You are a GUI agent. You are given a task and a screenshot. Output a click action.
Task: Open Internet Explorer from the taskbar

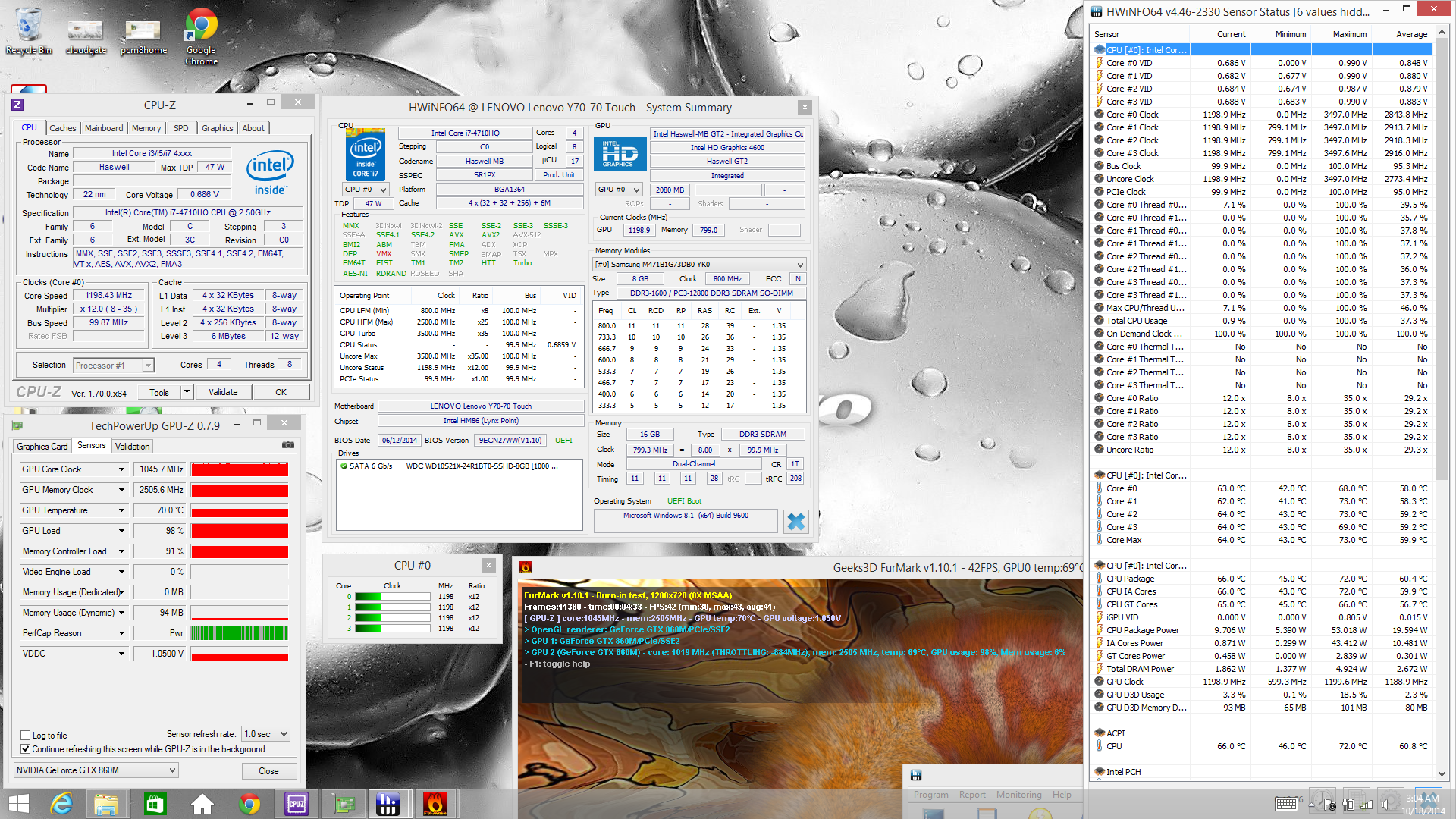click(x=61, y=803)
